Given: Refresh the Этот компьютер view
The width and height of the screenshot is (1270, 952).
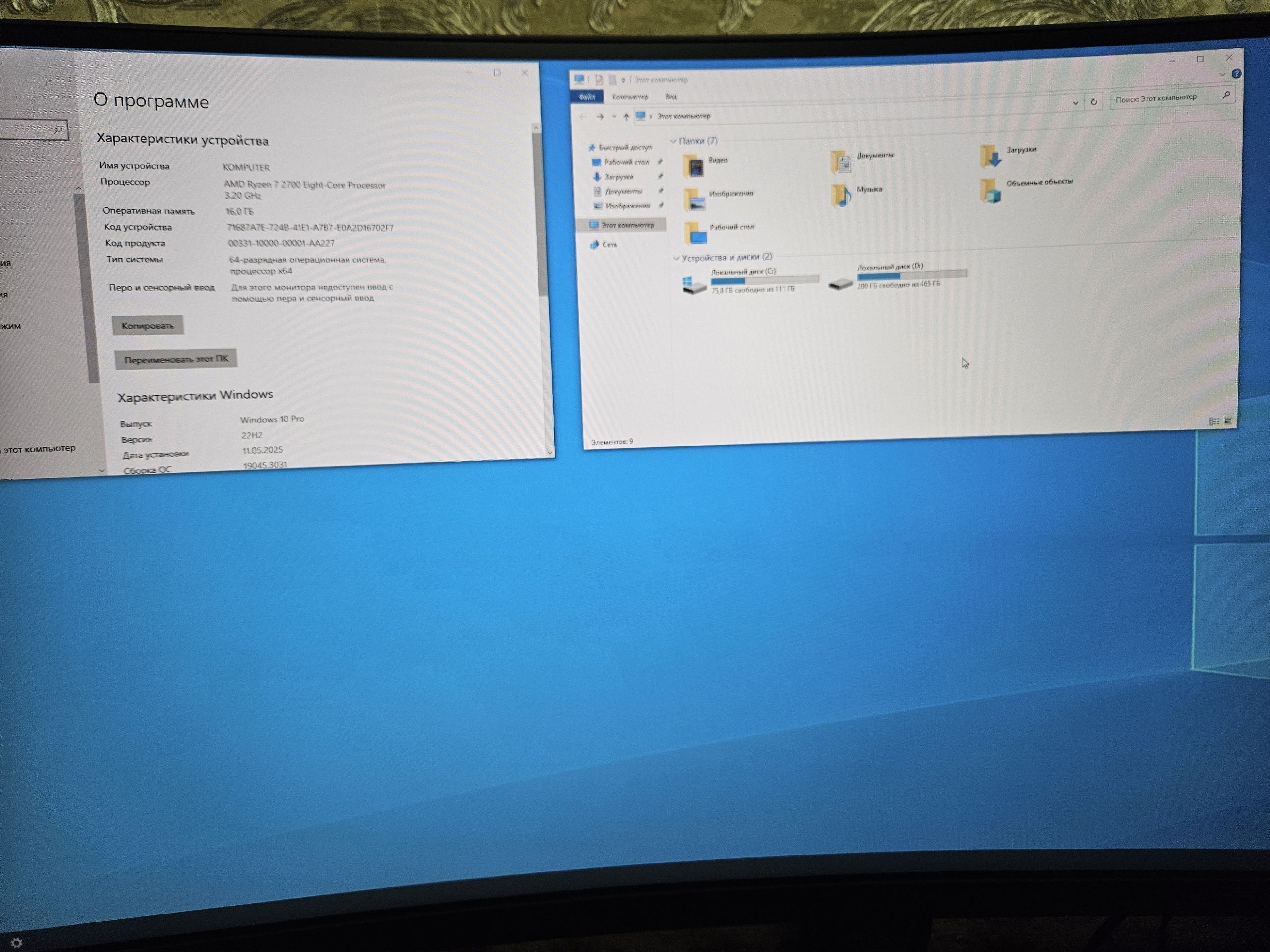Looking at the screenshot, I should click(x=1094, y=101).
